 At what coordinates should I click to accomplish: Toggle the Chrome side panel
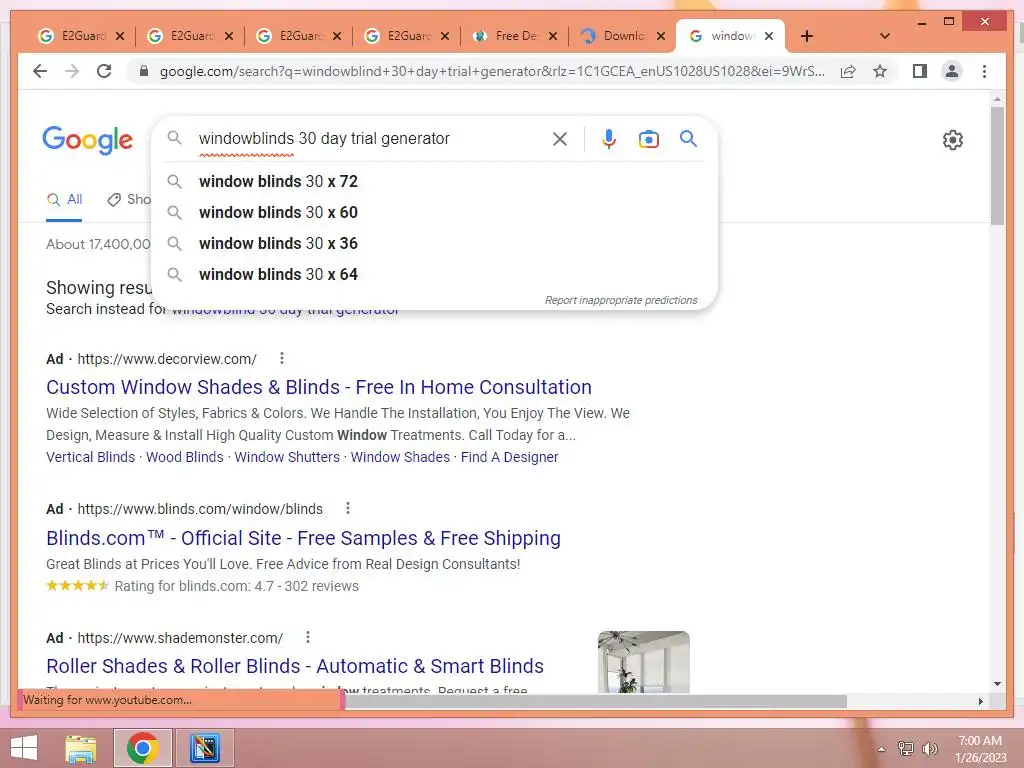[x=920, y=71]
